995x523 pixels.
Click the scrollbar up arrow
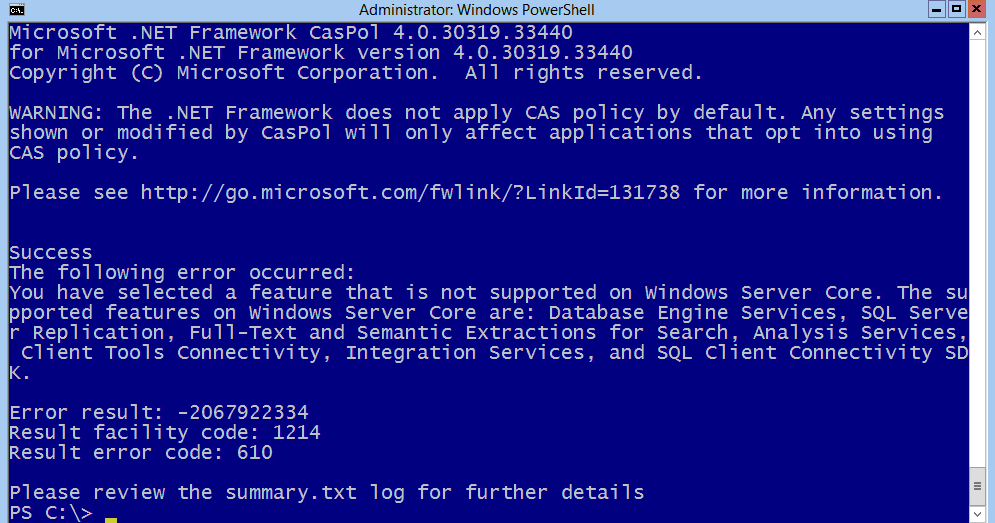point(977,31)
